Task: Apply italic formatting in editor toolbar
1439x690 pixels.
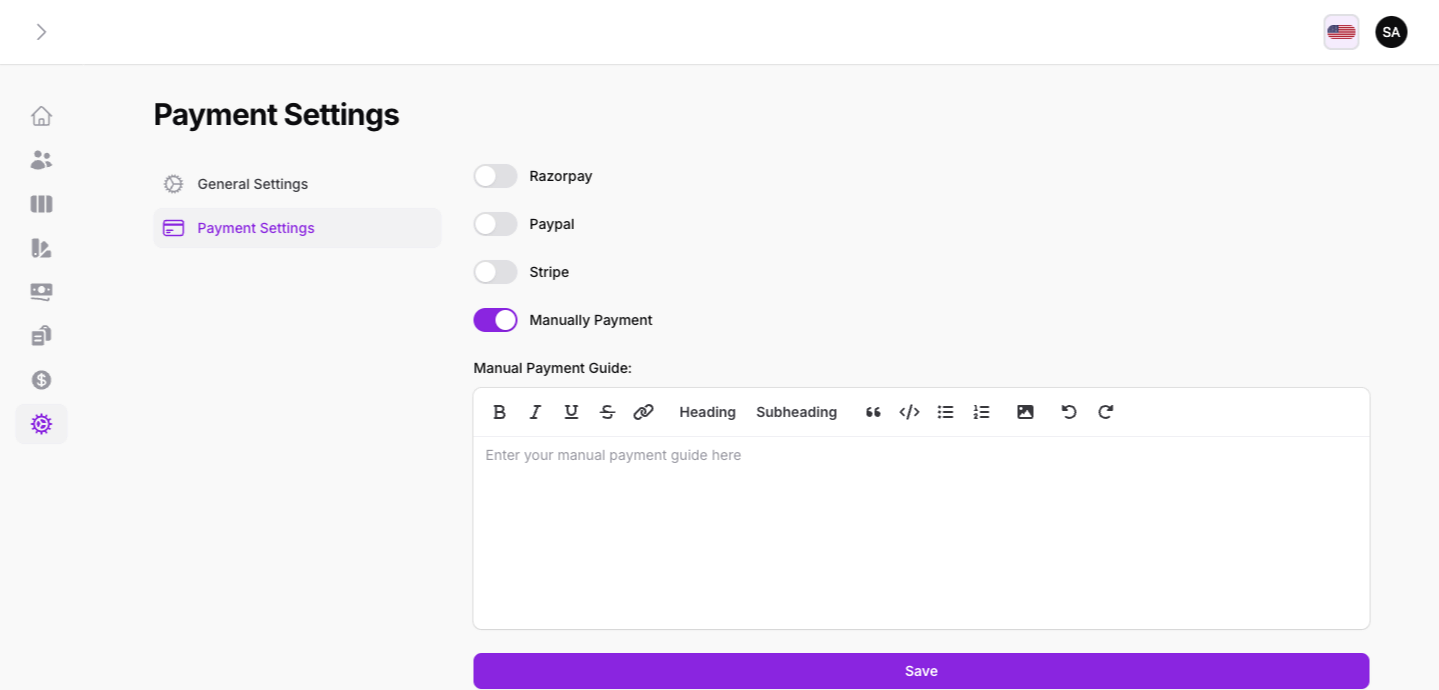Action: (535, 412)
